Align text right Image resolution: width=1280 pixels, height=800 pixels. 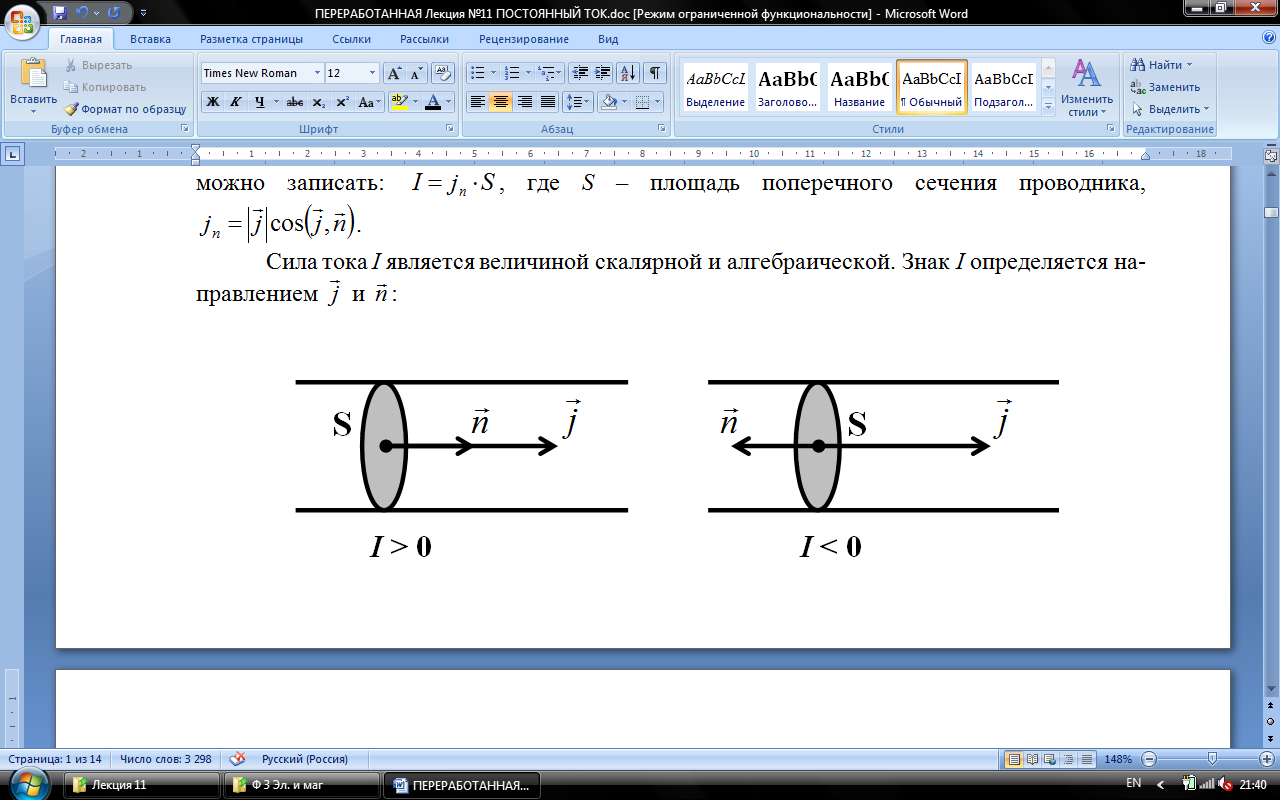pyautogui.click(x=524, y=101)
